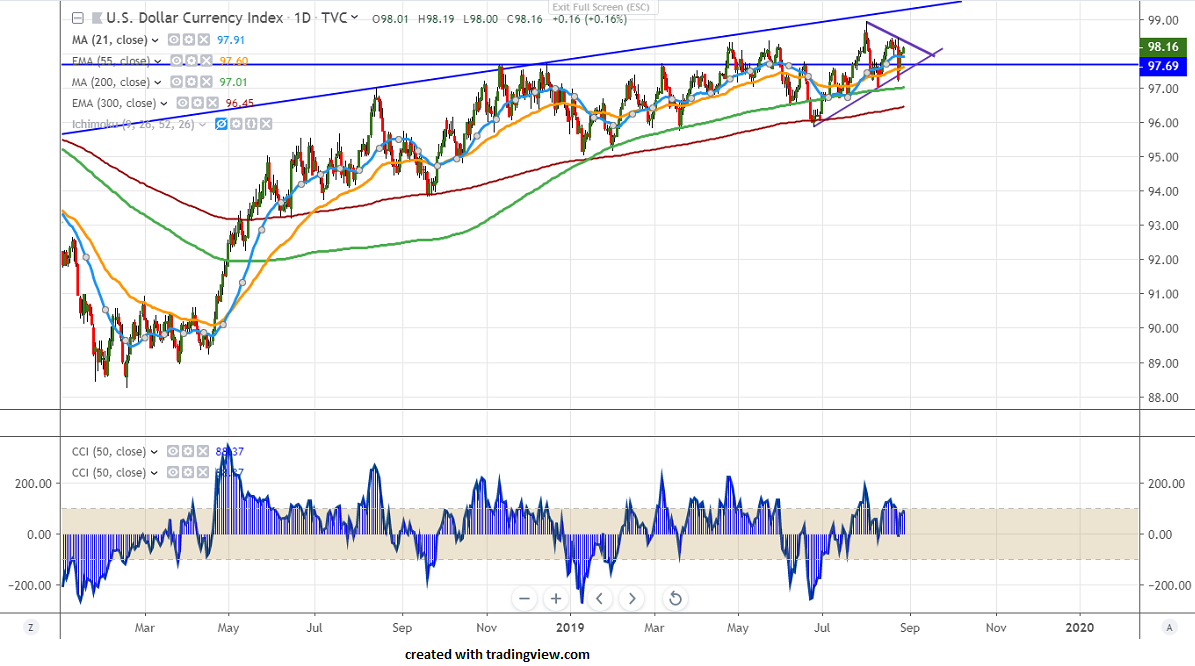This screenshot has width=1195, height=666.
Task: Toggle visibility of first CCI indicator
Action: tap(172, 452)
